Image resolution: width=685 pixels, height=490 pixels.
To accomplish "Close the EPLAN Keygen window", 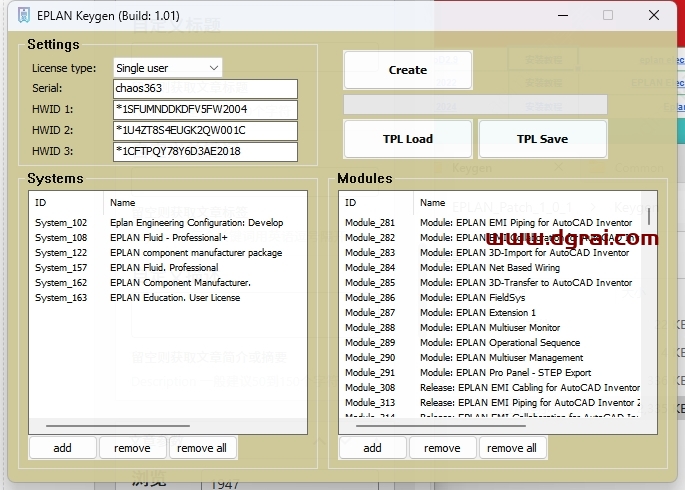I will coord(654,16).
